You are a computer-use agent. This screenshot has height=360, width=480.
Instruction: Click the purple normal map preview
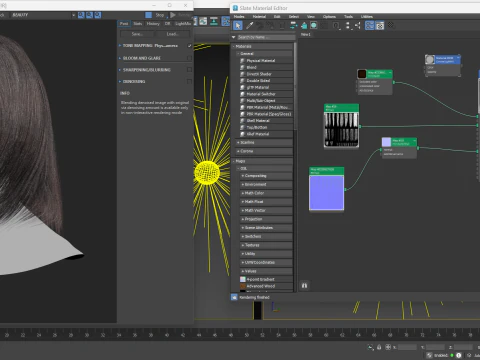tap(327, 193)
